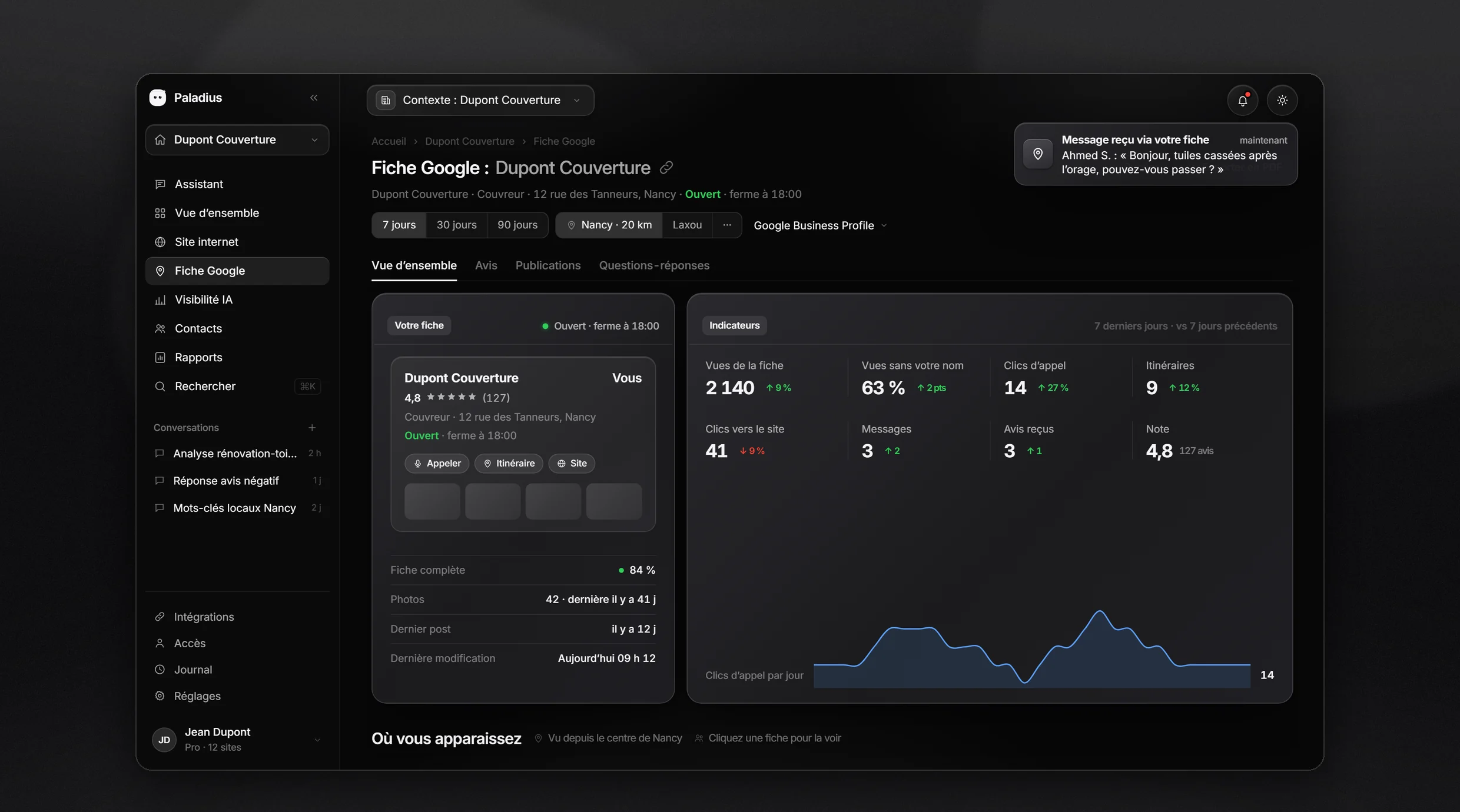Expand the Jean Dupont account menu

click(317, 740)
